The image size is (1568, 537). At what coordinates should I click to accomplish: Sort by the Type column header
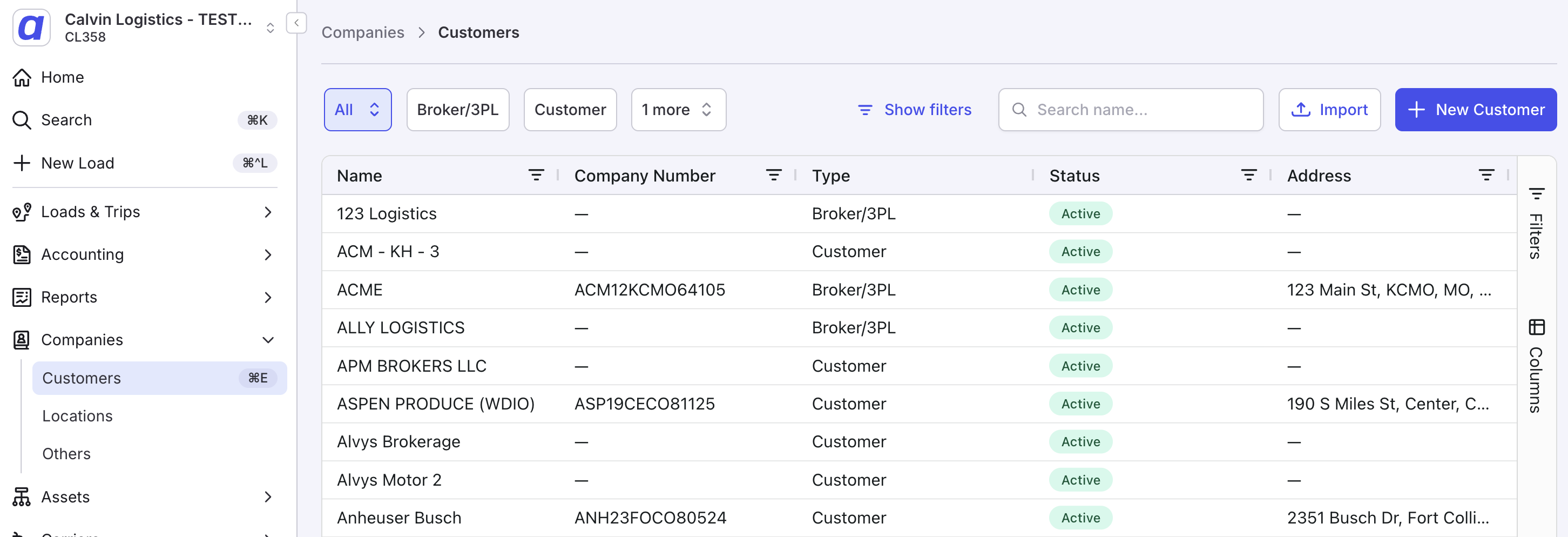click(830, 176)
